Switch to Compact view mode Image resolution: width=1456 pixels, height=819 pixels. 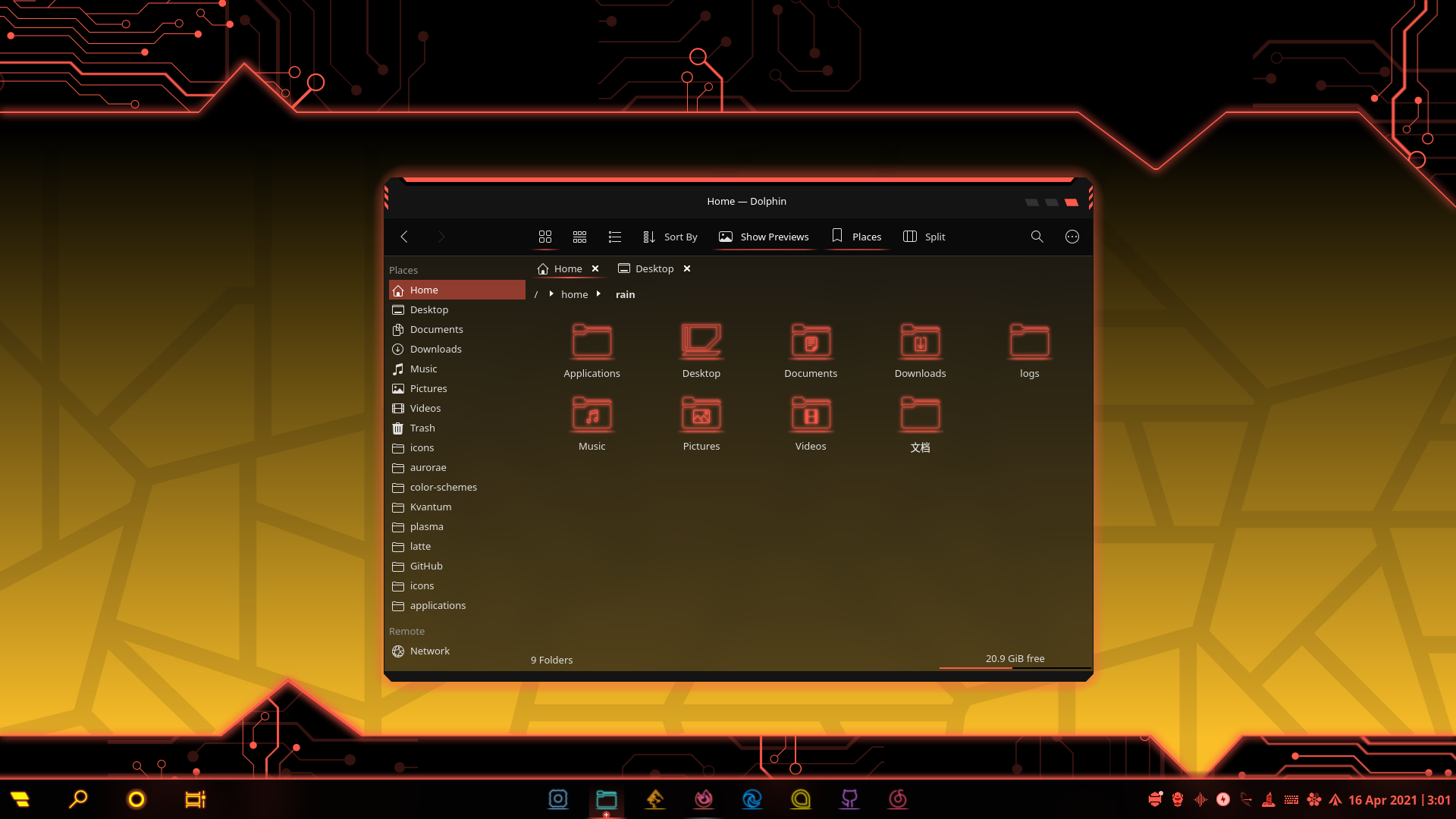[580, 237]
